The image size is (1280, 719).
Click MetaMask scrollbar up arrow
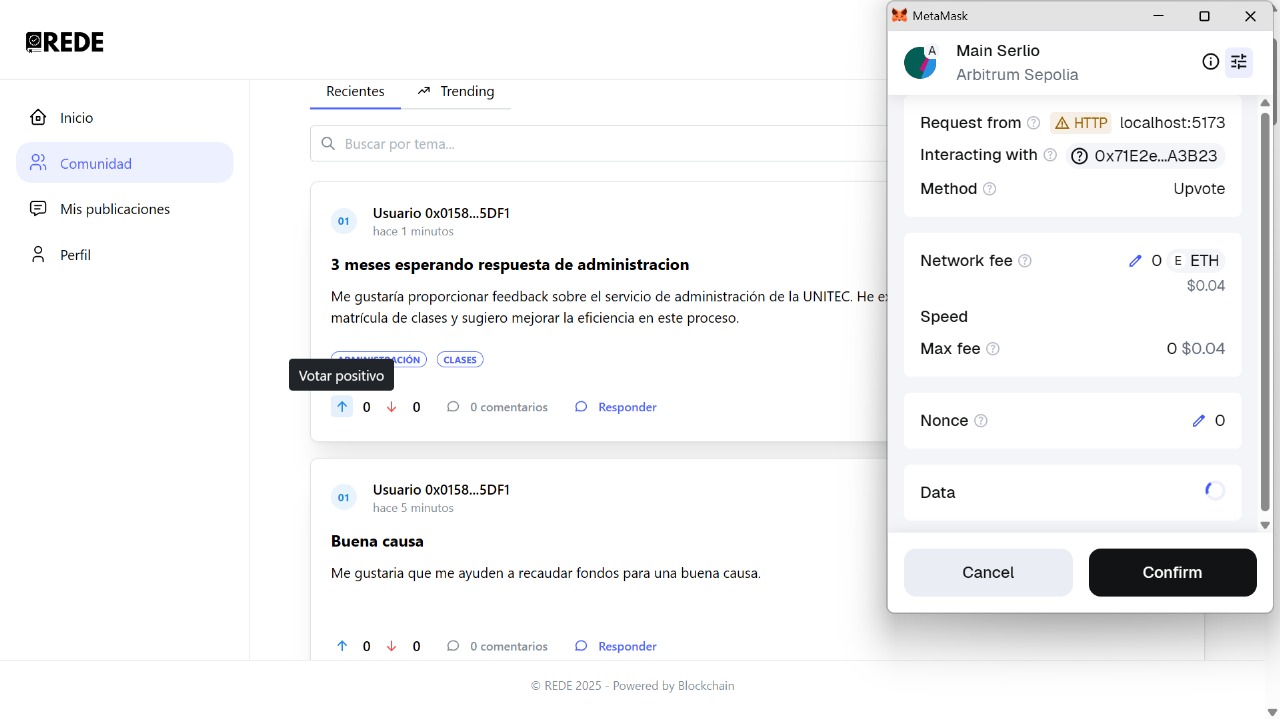click(x=1265, y=103)
